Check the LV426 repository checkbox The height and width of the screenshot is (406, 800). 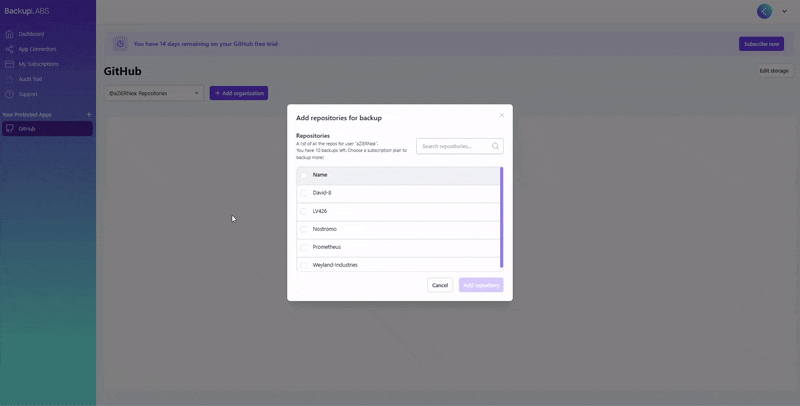coord(304,211)
